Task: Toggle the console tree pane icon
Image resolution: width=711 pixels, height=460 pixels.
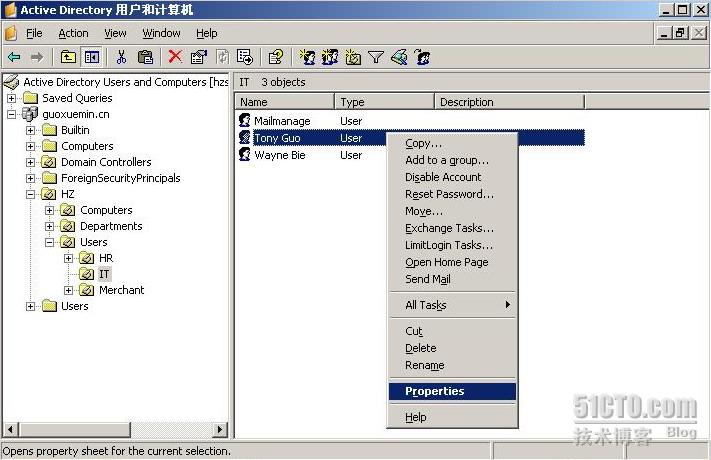Action: tap(92, 57)
